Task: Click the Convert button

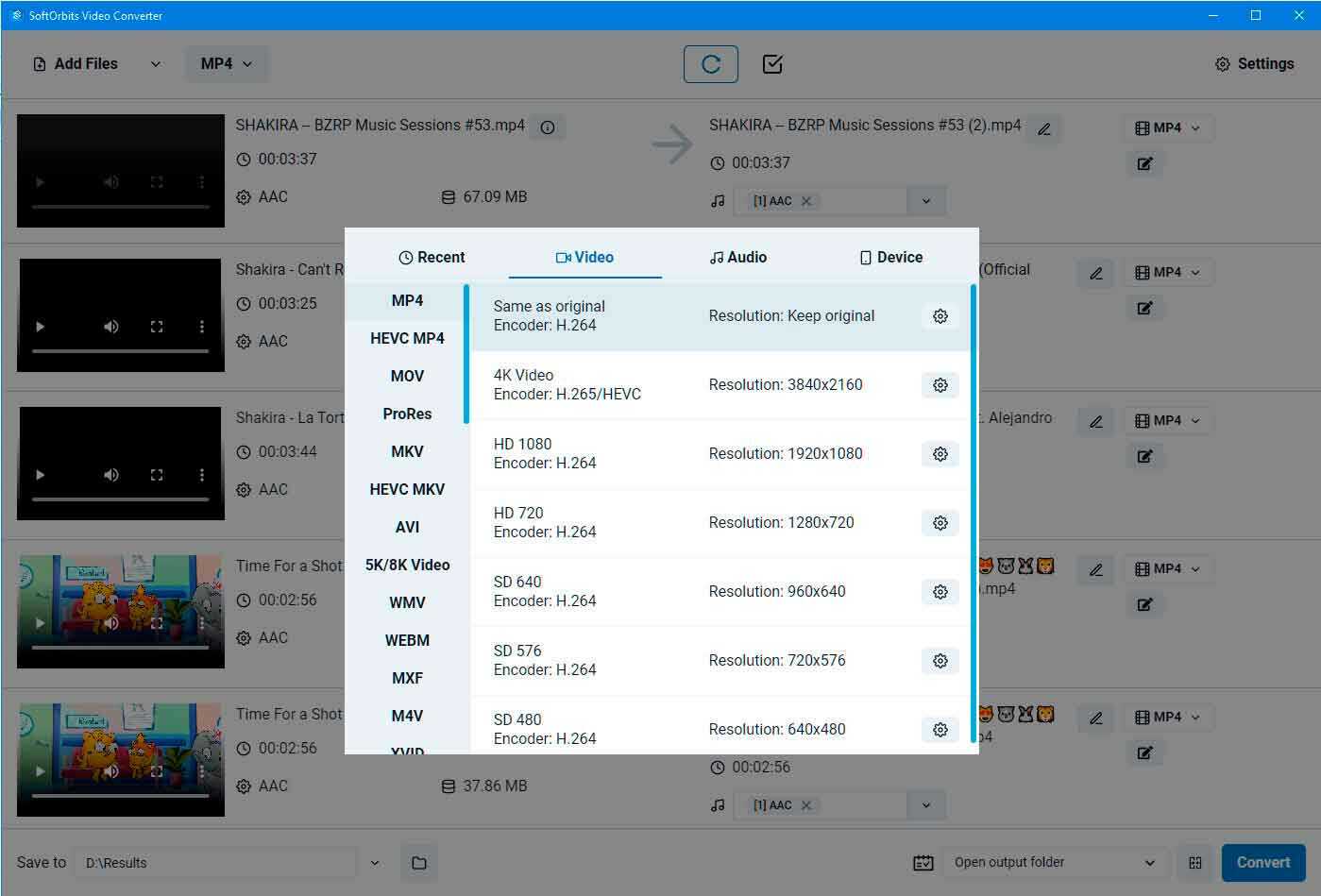Action: [1262, 862]
